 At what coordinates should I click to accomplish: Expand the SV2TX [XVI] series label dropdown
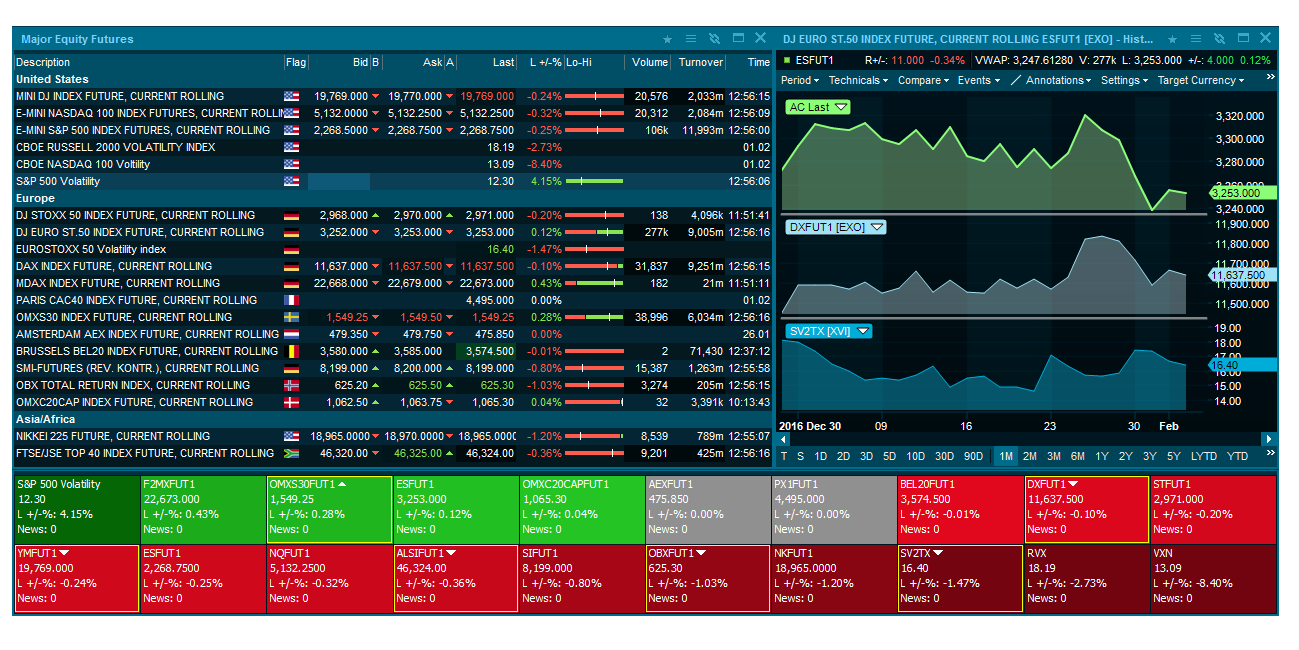point(863,331)
